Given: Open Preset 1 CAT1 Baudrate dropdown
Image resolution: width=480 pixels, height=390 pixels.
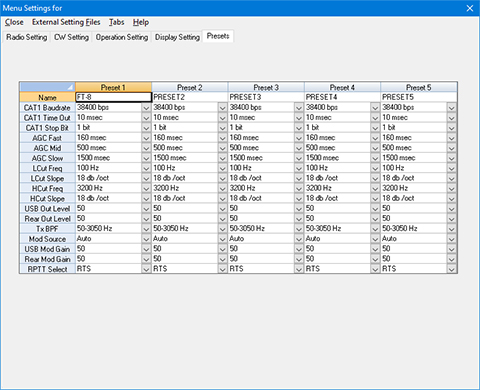Looking at the screenshot, I should tap(146, 108).
